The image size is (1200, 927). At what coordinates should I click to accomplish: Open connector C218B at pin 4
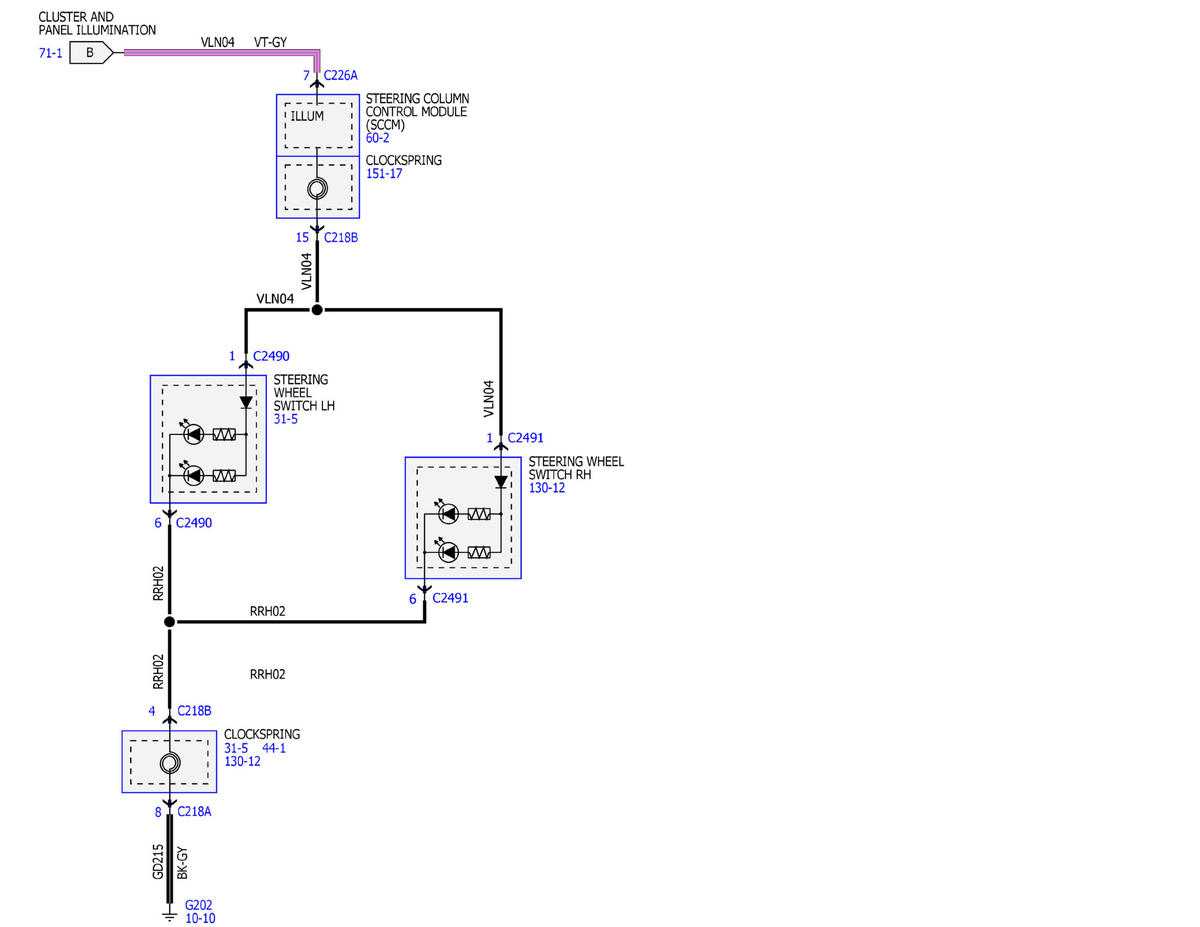[x=194, y=711]
